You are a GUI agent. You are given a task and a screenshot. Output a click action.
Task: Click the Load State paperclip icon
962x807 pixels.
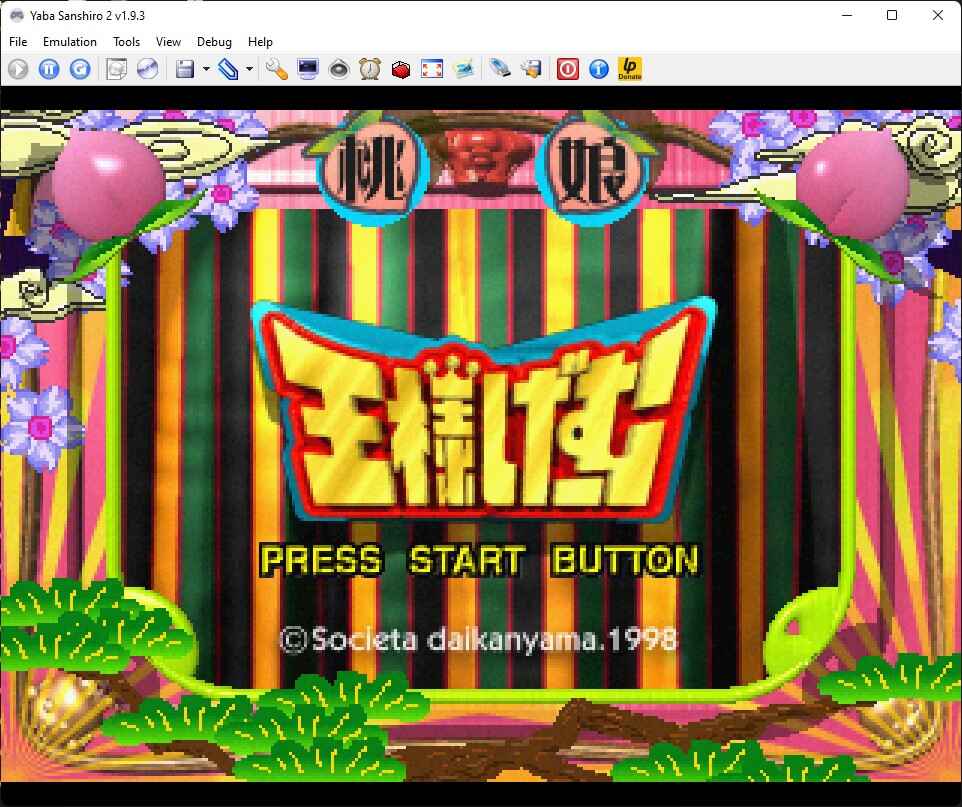tap(228, 69)
